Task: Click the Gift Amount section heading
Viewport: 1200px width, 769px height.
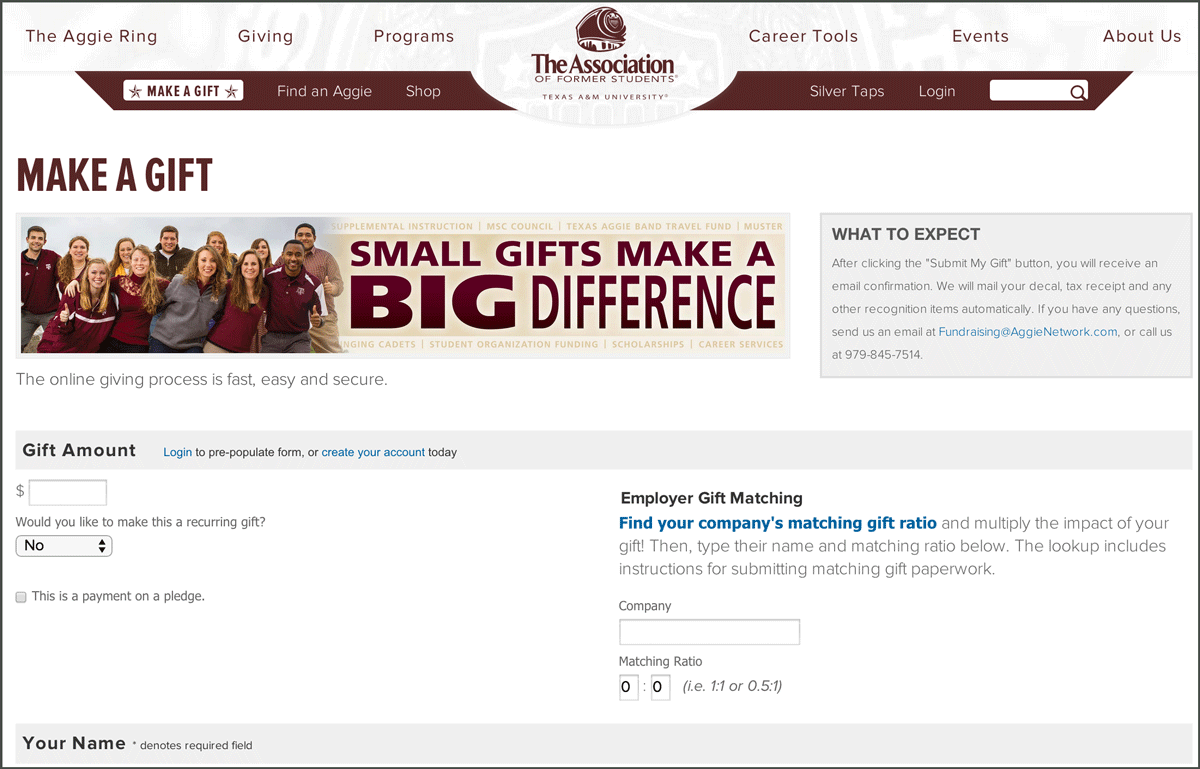Action: (x=79, y=450)
